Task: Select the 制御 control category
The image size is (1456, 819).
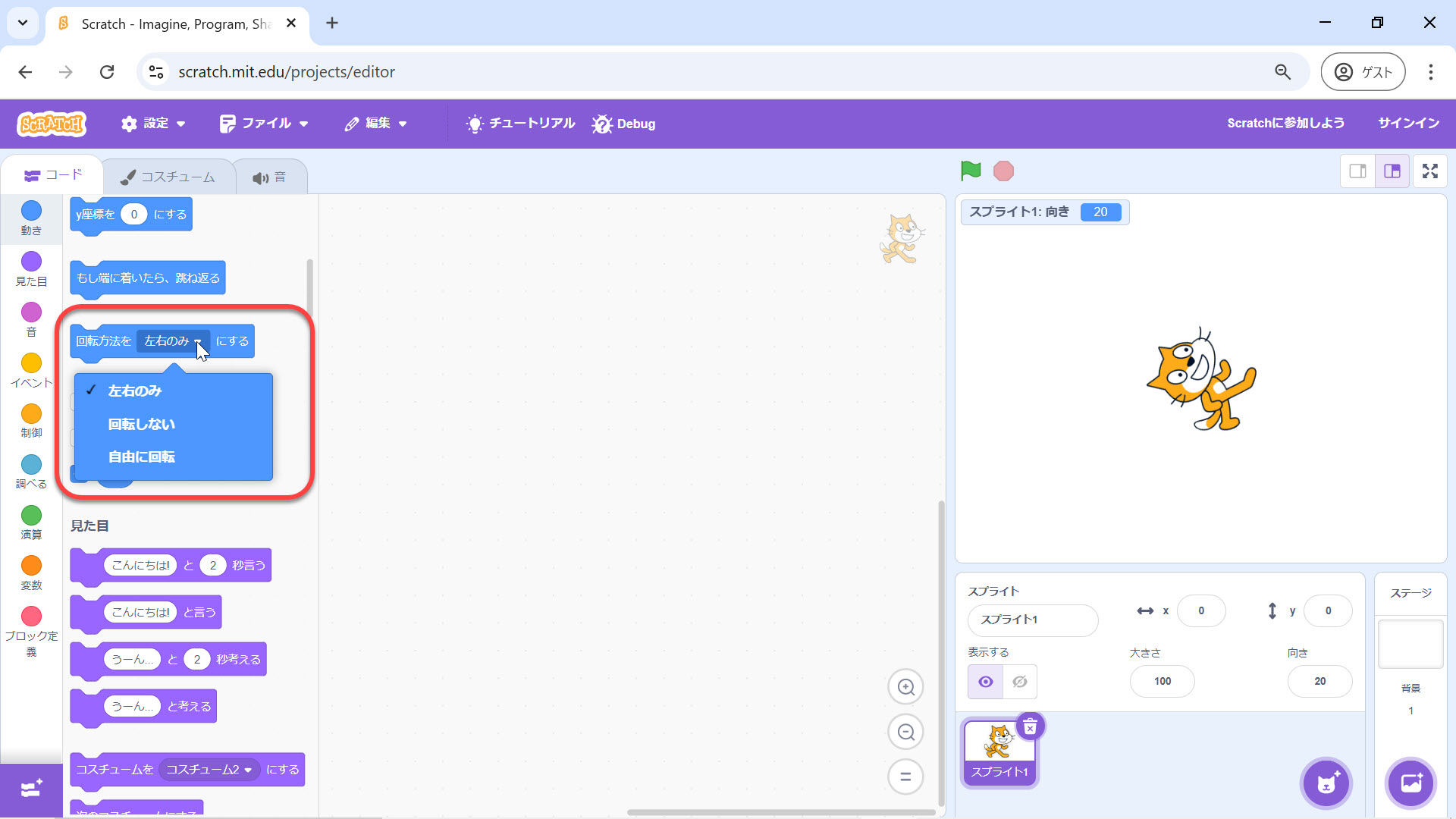Action: click(x=31, y=421)
